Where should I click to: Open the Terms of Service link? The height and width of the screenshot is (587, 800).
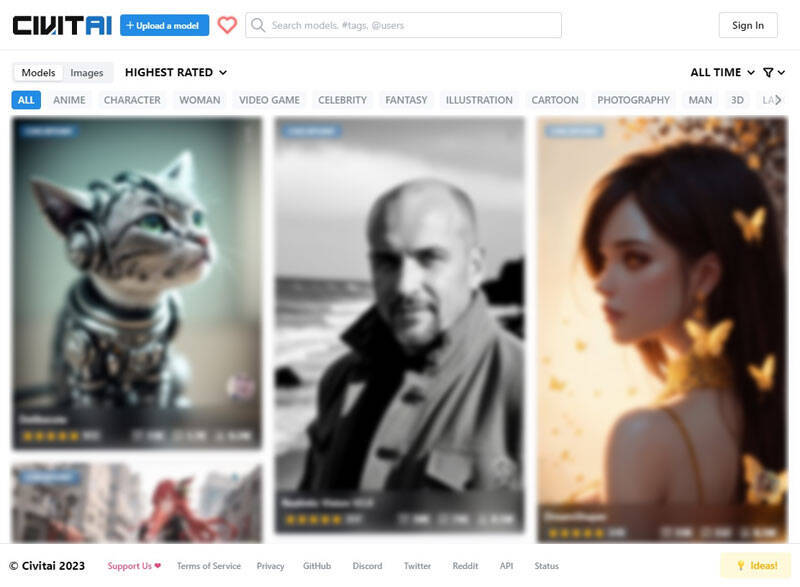[209, 566]
